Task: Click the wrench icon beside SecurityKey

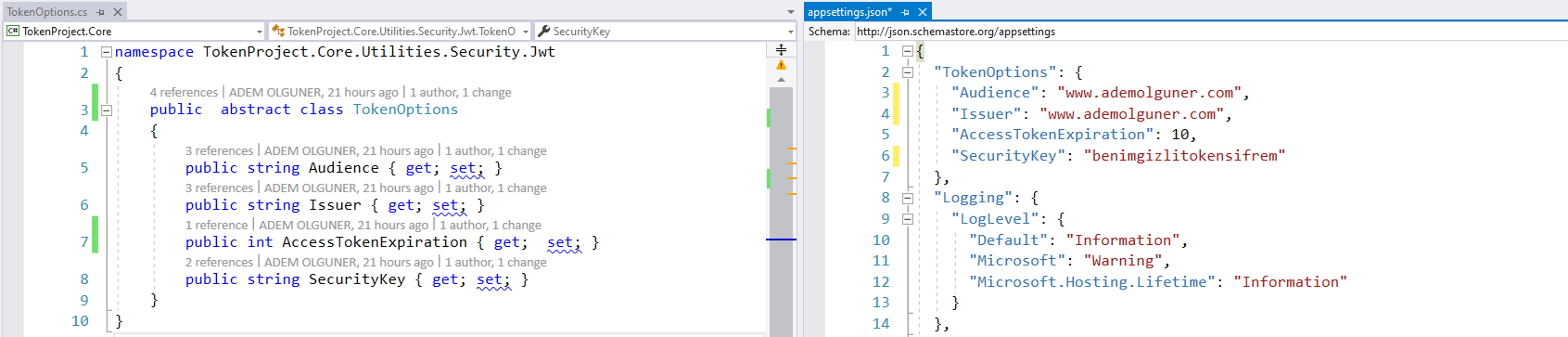Action: point(544,31)
